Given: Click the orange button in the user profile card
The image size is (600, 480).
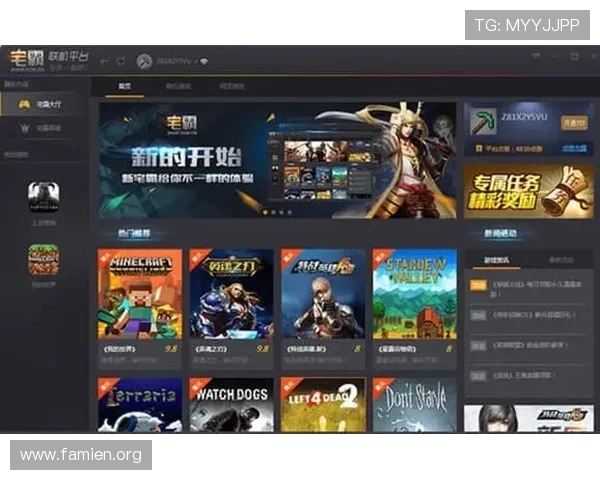Looking at the screenshot, I should [574, 122].
